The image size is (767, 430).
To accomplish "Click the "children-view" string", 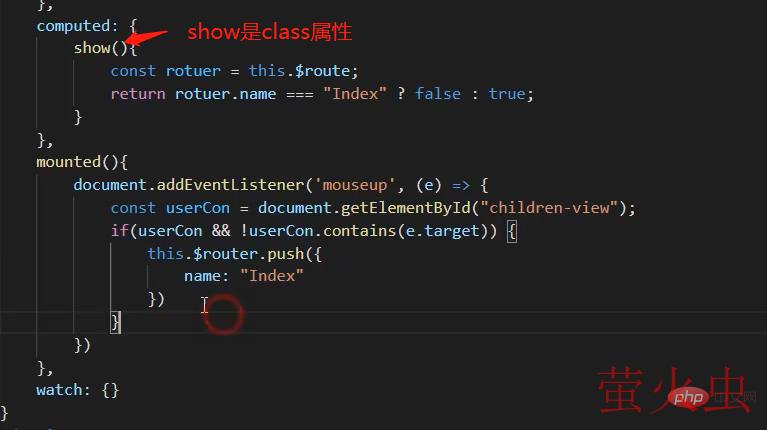I will (549, 208).
